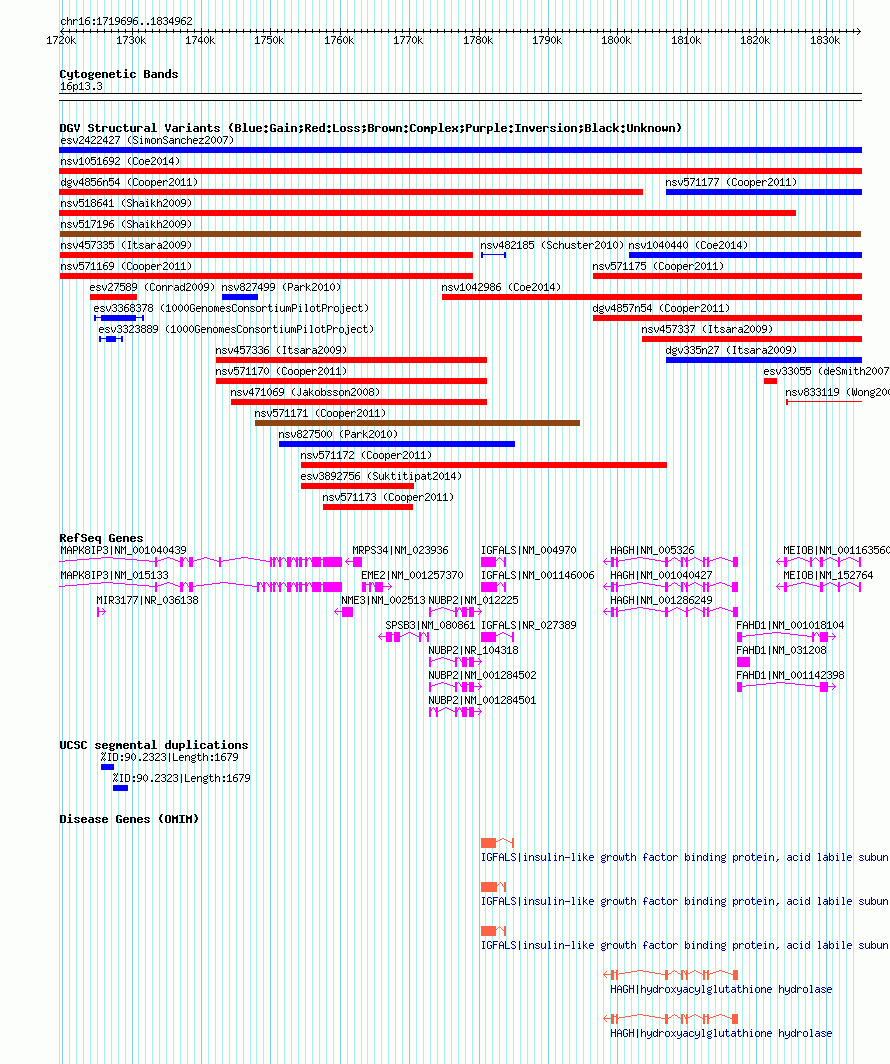Select the MAPK8IP3|NM_001040439 gene label

123,550
